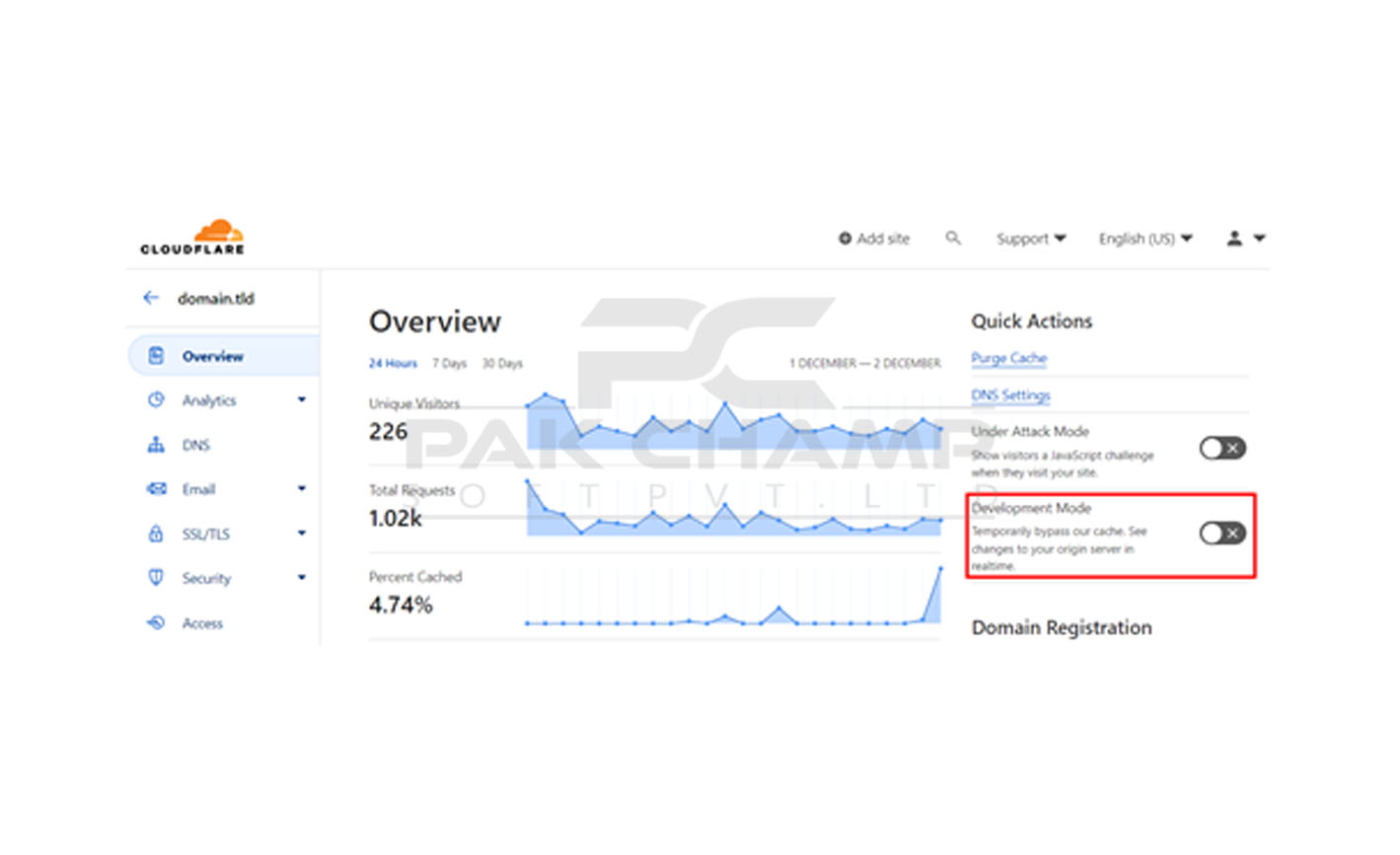Expand the SSL/TLS submenu arrow

click(x=302, y=533)
